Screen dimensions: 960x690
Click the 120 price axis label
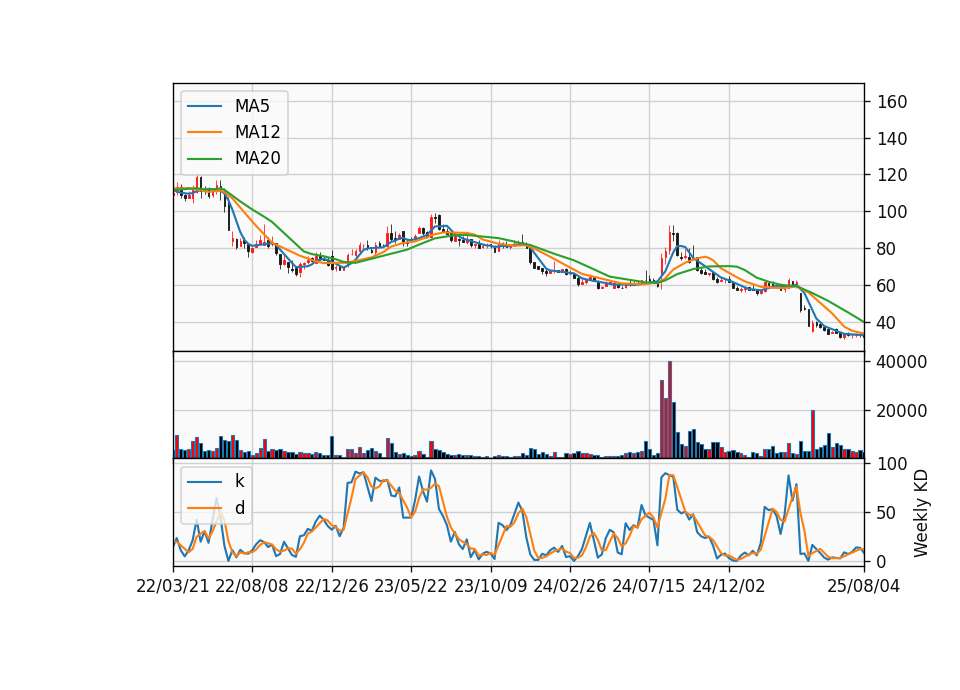tap(892, 175)
